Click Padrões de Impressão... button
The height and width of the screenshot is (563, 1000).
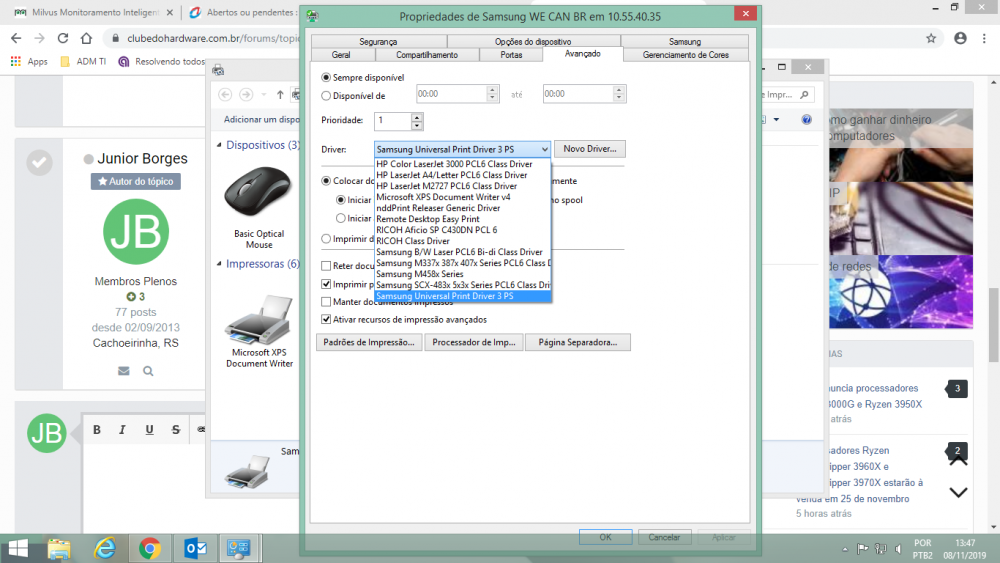click(369, 342)
